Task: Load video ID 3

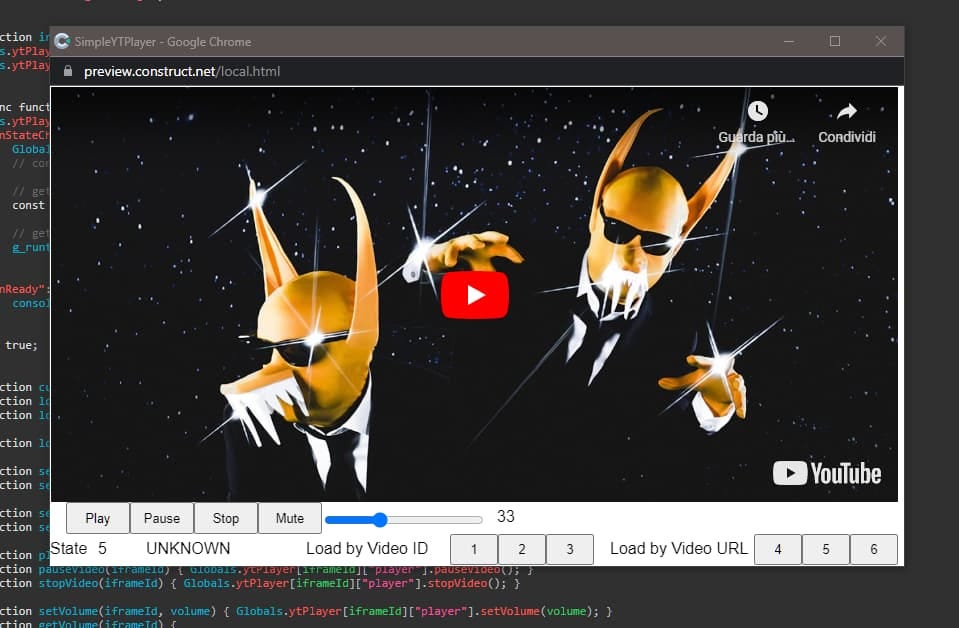Action: pyautogui.click(x=570, y=549)
